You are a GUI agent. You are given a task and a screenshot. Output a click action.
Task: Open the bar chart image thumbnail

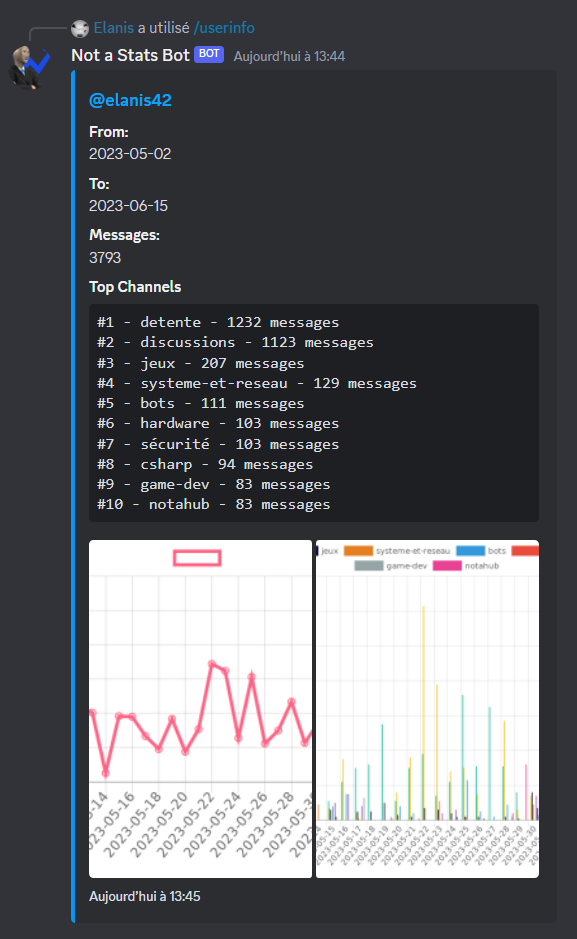(427, 709)
